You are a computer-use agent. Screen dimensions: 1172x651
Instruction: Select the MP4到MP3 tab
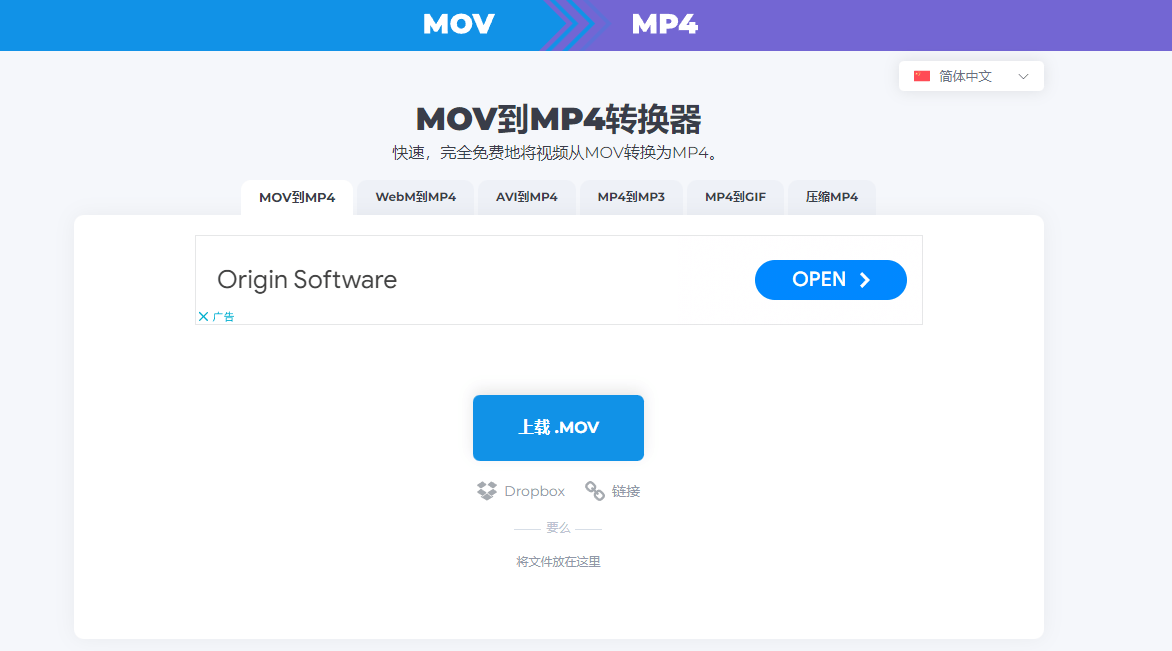tap(630, 197)
